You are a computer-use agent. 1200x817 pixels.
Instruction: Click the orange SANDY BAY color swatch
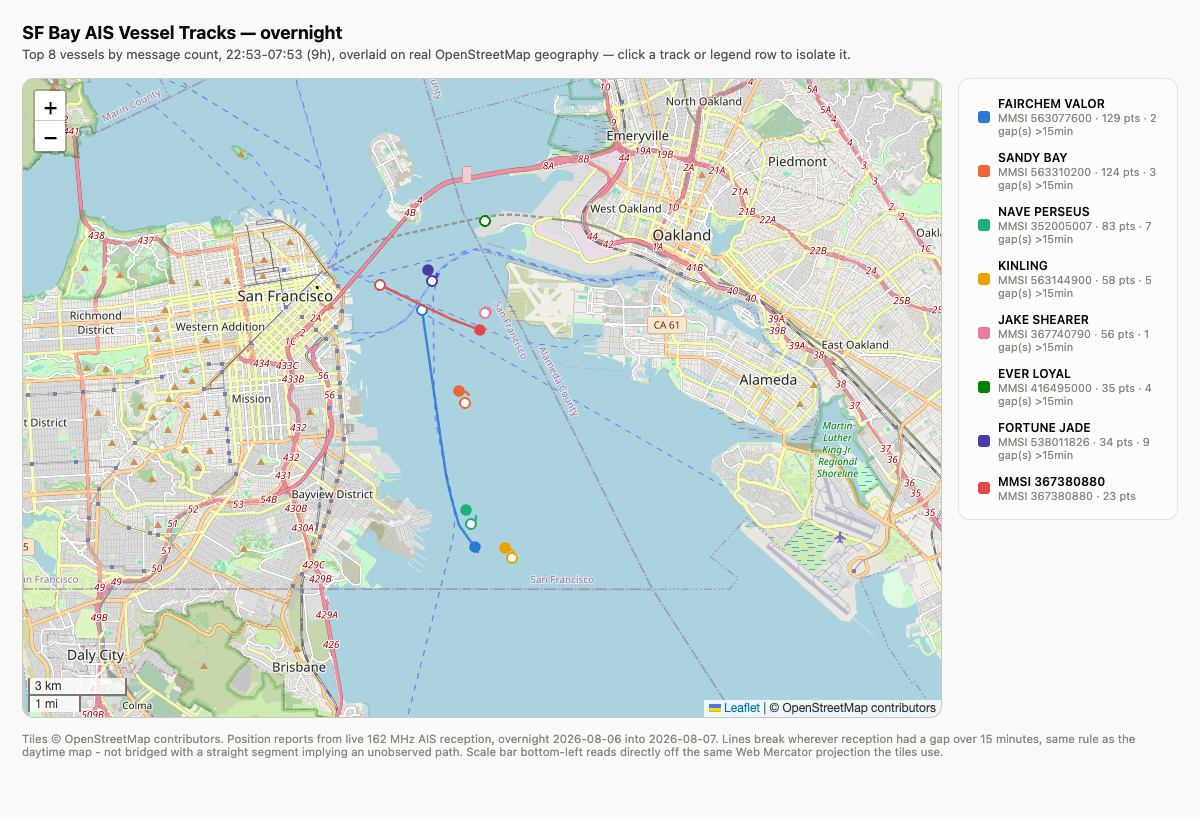point(984,171)
